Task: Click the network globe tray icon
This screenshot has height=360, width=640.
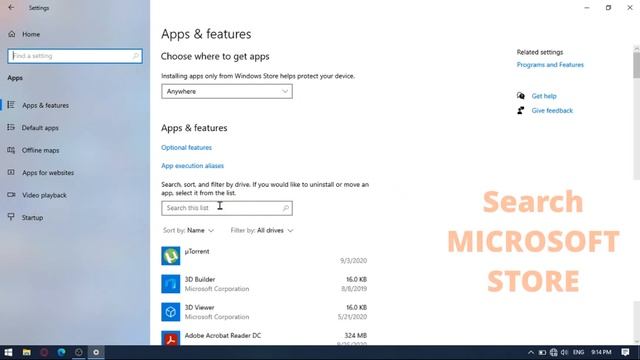Action: [553, 352]
